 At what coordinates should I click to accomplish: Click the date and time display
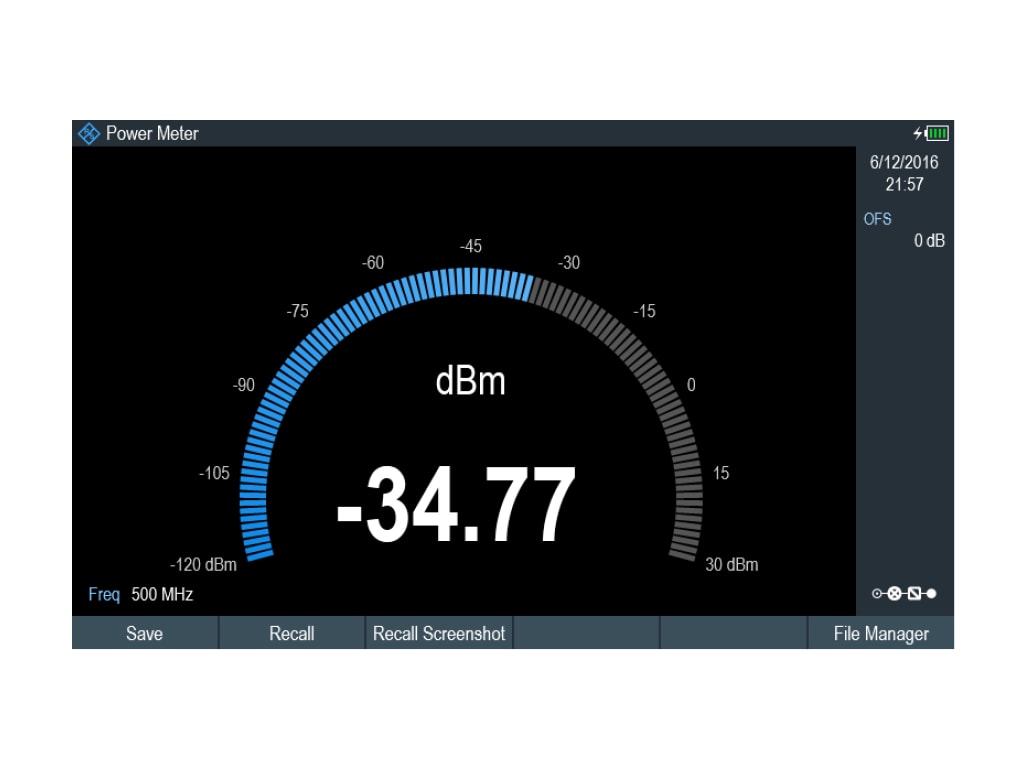click(903, 173)
